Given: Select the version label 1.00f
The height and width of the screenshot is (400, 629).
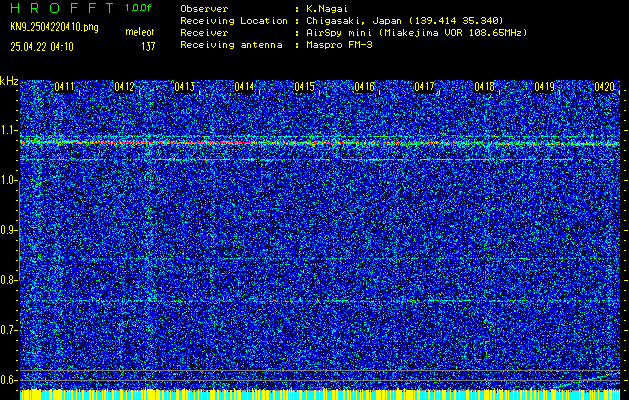Looking at the screenshot, I should (138, 8).
